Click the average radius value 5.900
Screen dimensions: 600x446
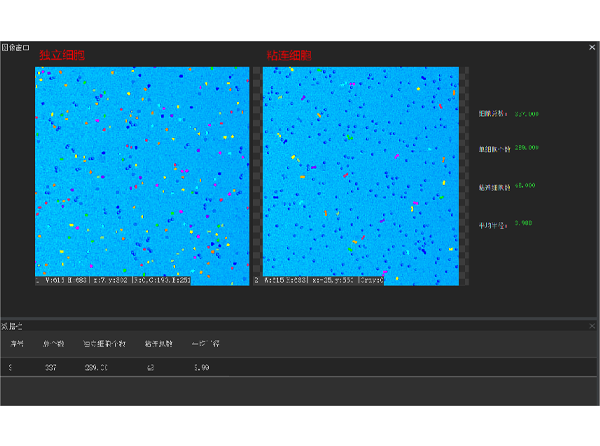pyautogui.click(x=523, y=222)
